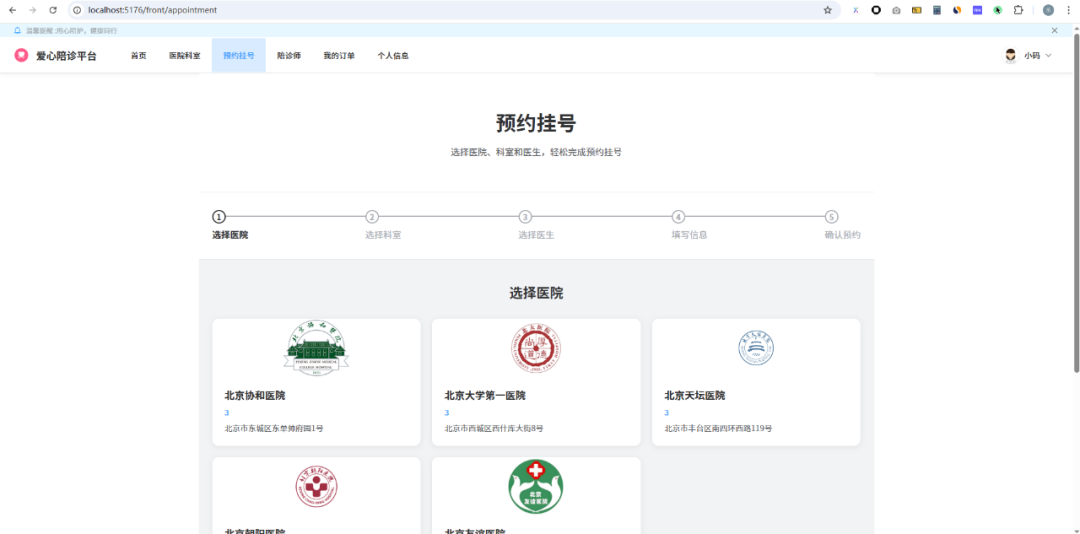Viewport: 1080px width, 534px height.
Task: Click step 2 circle 选择科室
Action: [372, 217]
